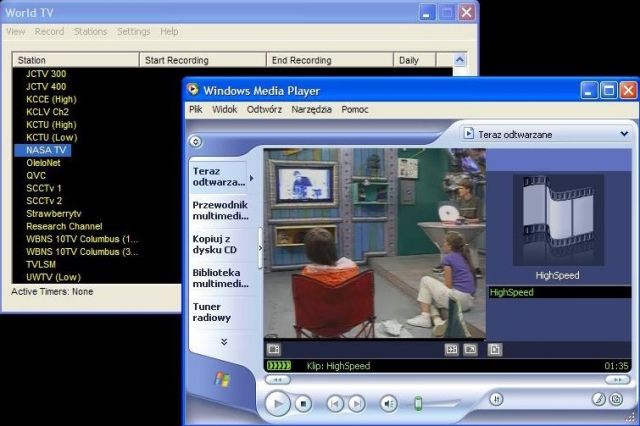The height and width of the screenshot is (426, 640).
Task: Select the Research Channel station
Action: click(64, 226)
